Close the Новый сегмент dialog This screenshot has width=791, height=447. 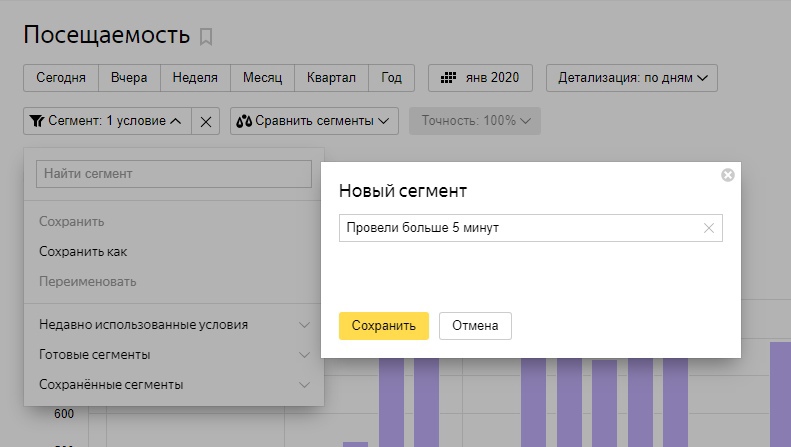tap(727, 175)
